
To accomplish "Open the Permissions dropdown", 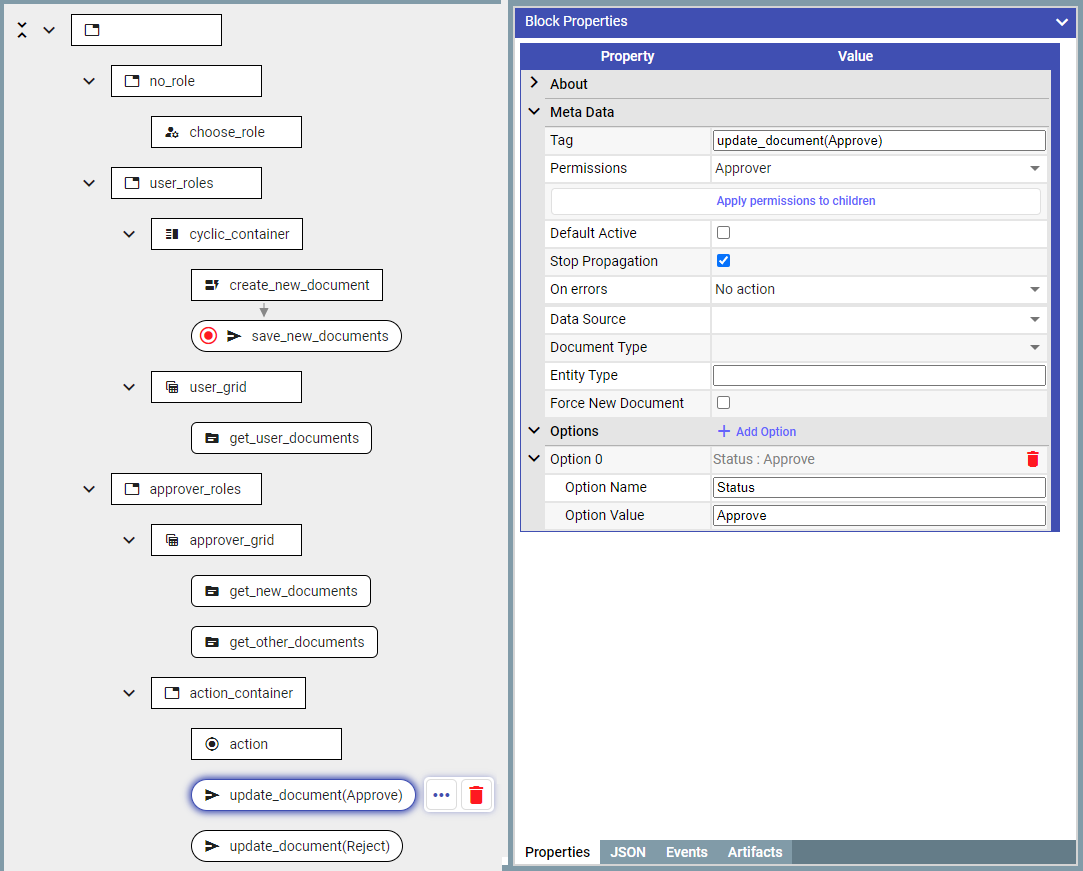I will pyautogui.click(x=878, y=168).
